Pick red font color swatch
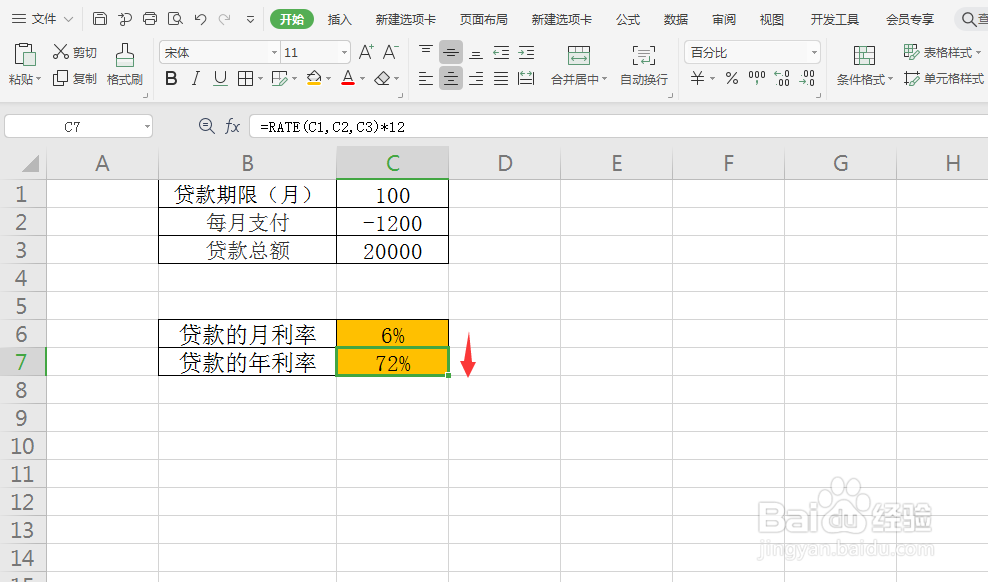The width and height of the screenshot is (988, 582). (348, 79)
